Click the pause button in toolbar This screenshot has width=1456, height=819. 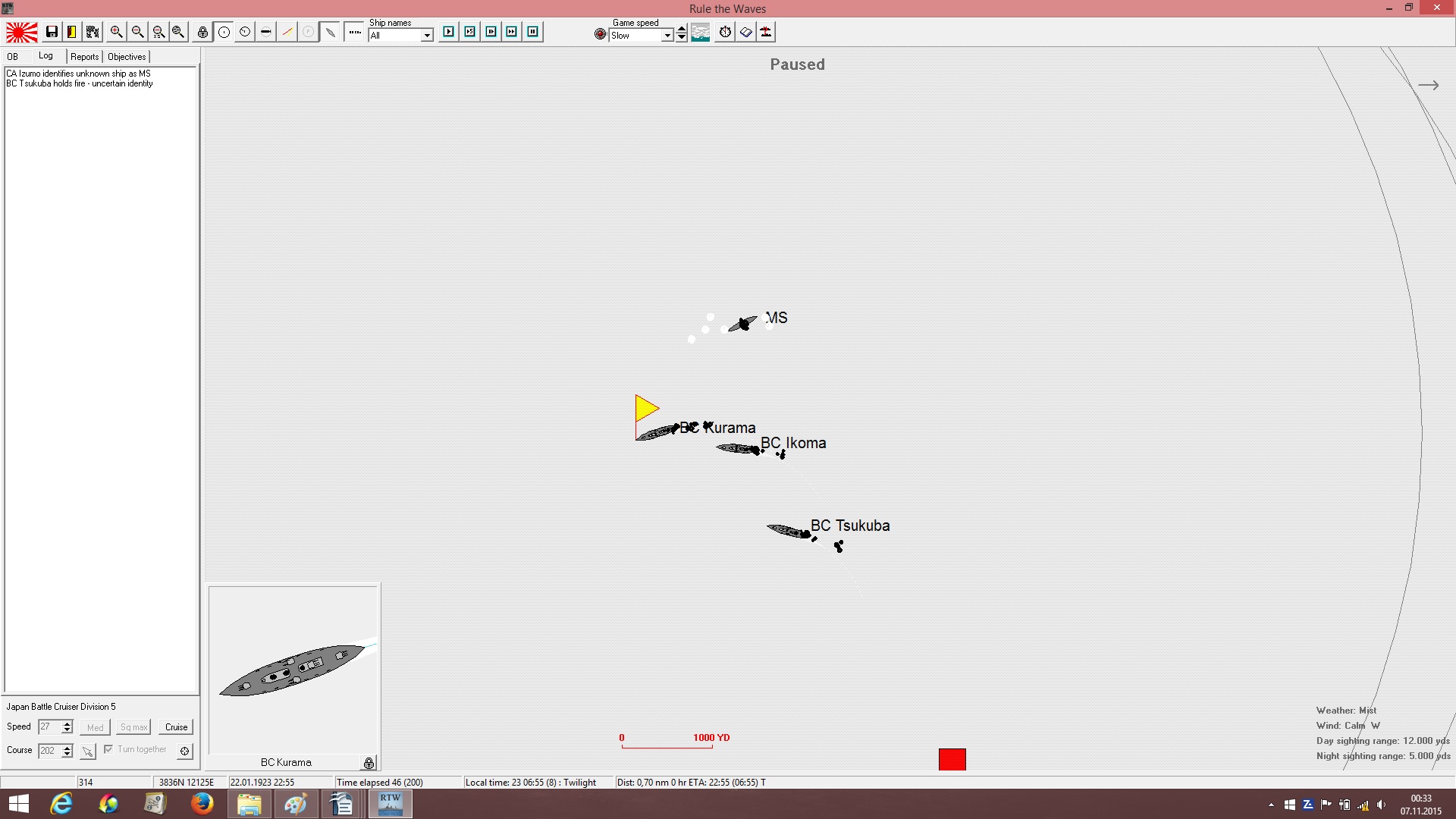(x=533, y=32)
